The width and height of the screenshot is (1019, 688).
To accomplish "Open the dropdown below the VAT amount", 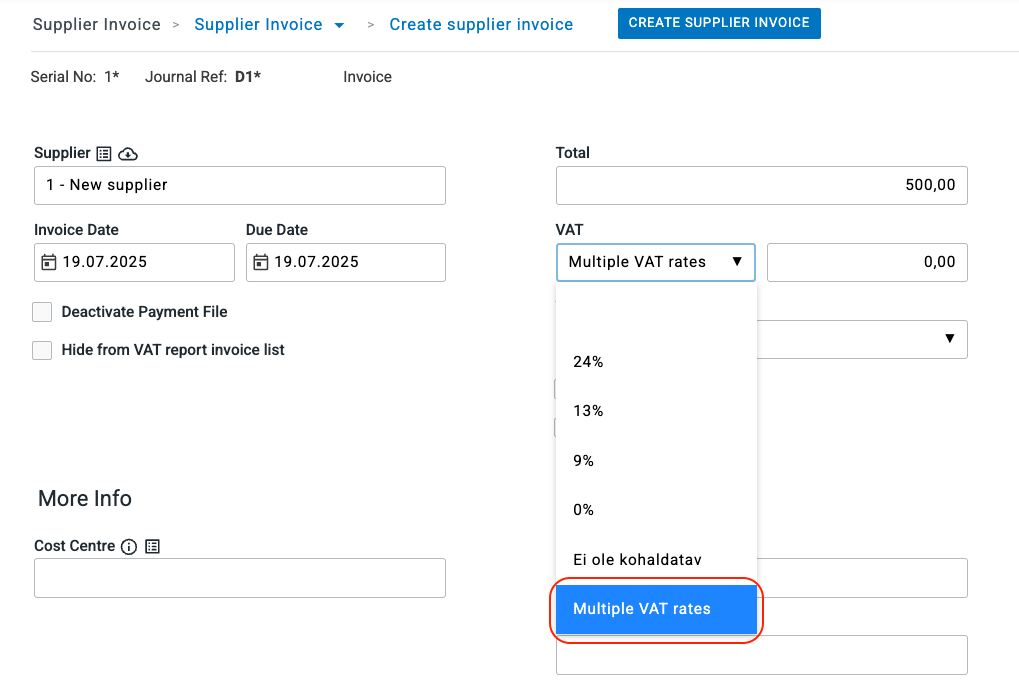I will [948, 339].
